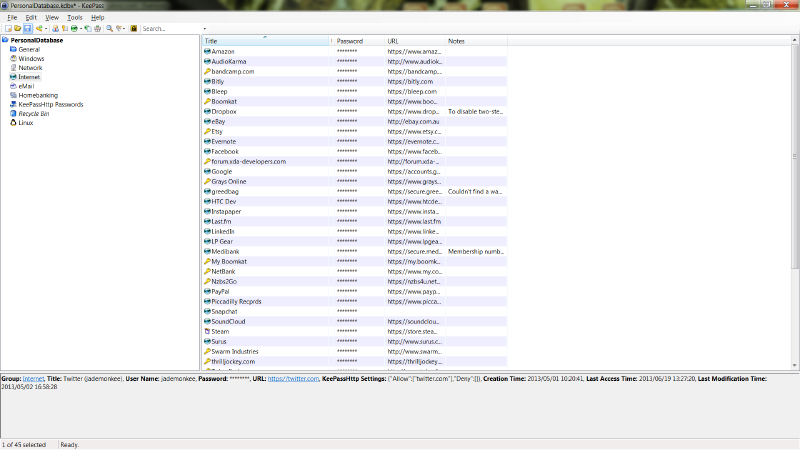Open the Open URL dropdown arrow
Viewport: 800px width, 450px height.
[81, 29]
